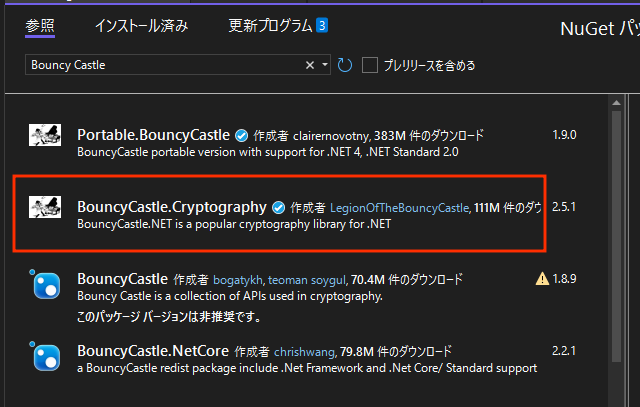This screenshot has height=407, width=640.
Task: Click the scroll-up arrow of the package list
Action: coord(616,103)
